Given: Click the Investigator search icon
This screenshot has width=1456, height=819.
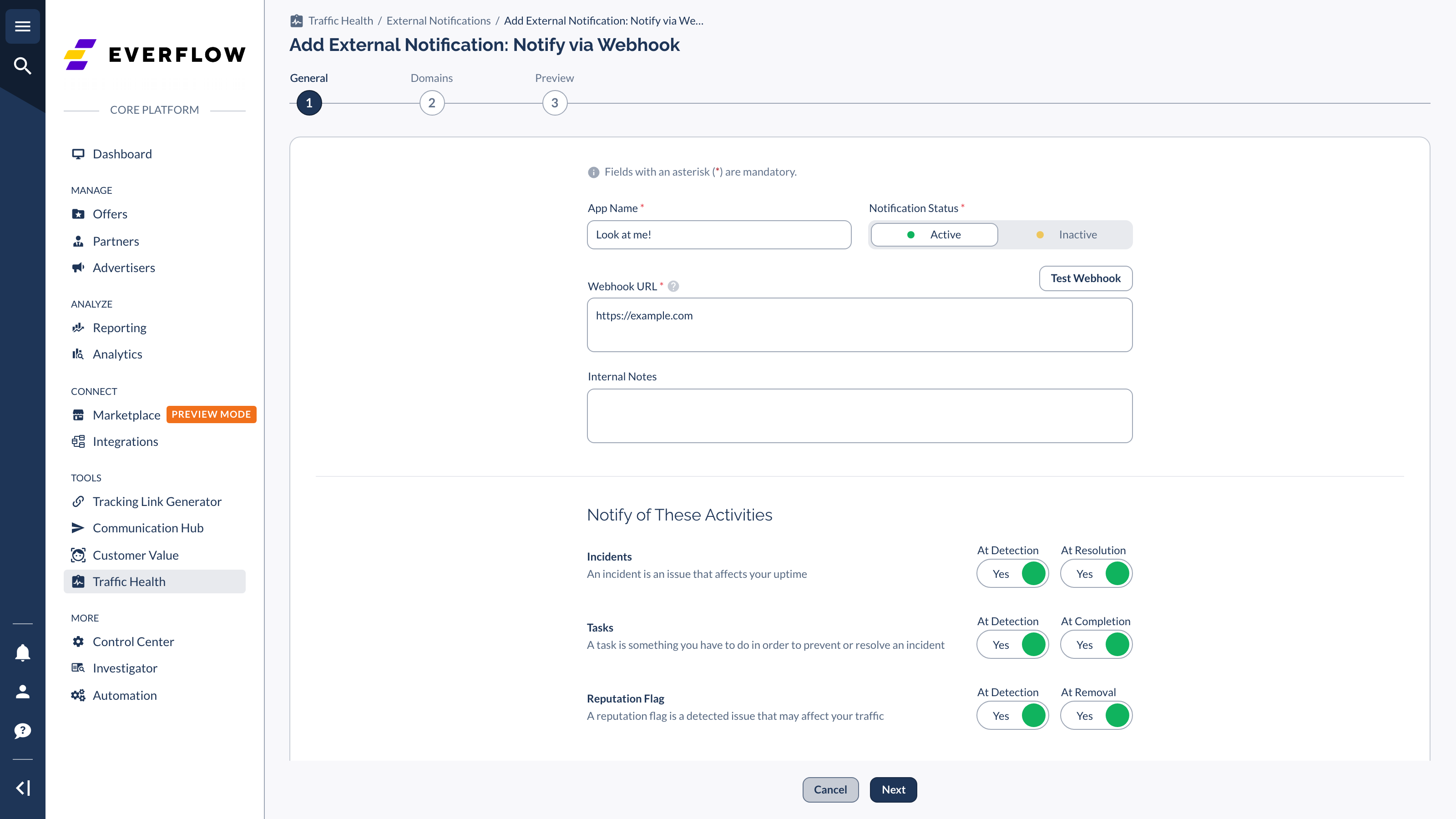Looking at the screenshot, I should pos(78,668).
